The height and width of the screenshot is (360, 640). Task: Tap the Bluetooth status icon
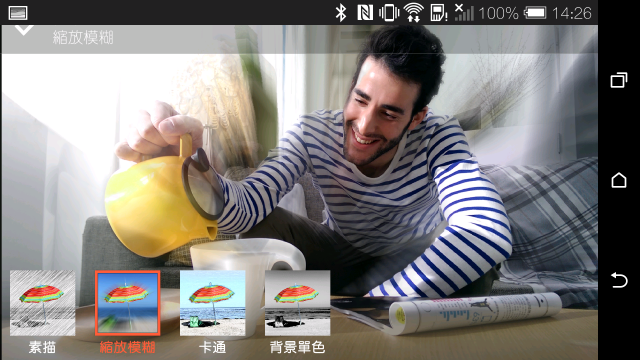341,13
